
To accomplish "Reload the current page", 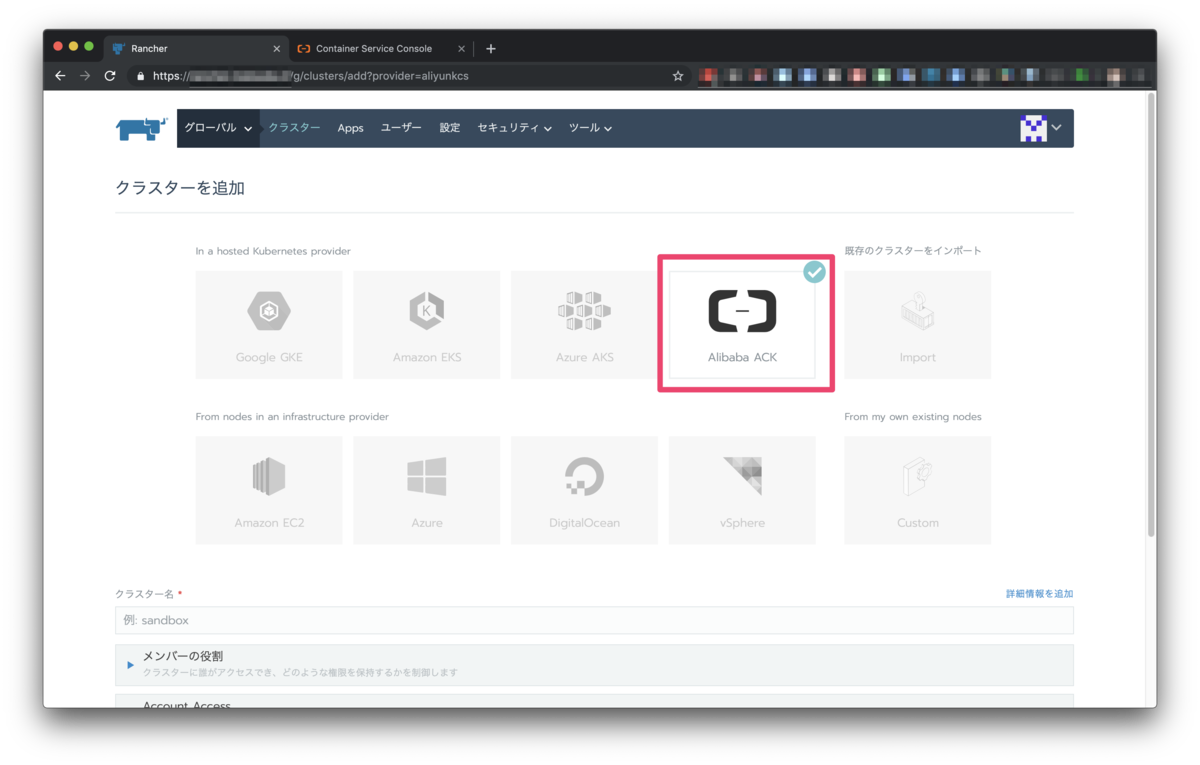I will point(110,76).
